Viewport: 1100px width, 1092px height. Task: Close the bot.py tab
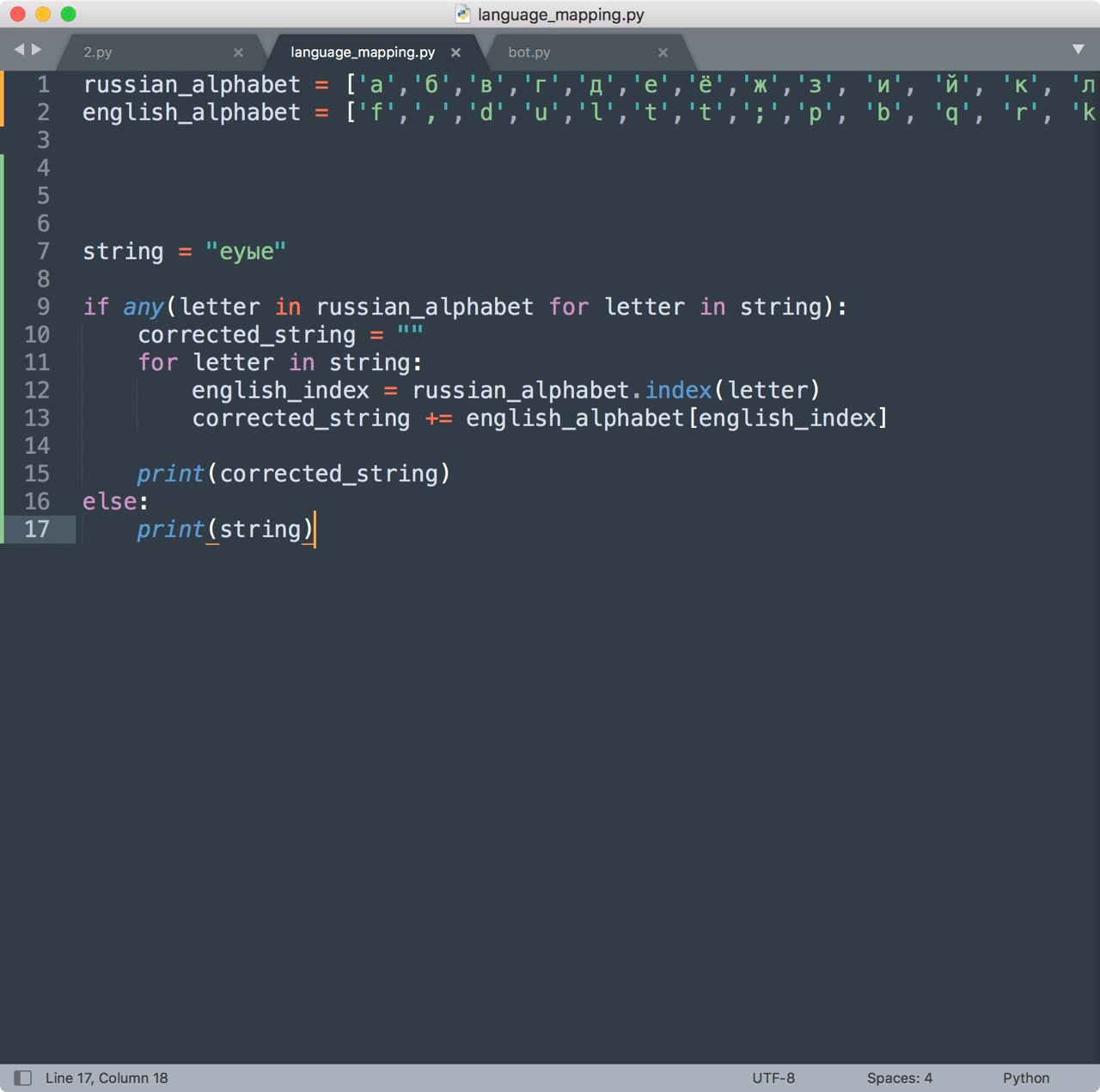[663, 52]
